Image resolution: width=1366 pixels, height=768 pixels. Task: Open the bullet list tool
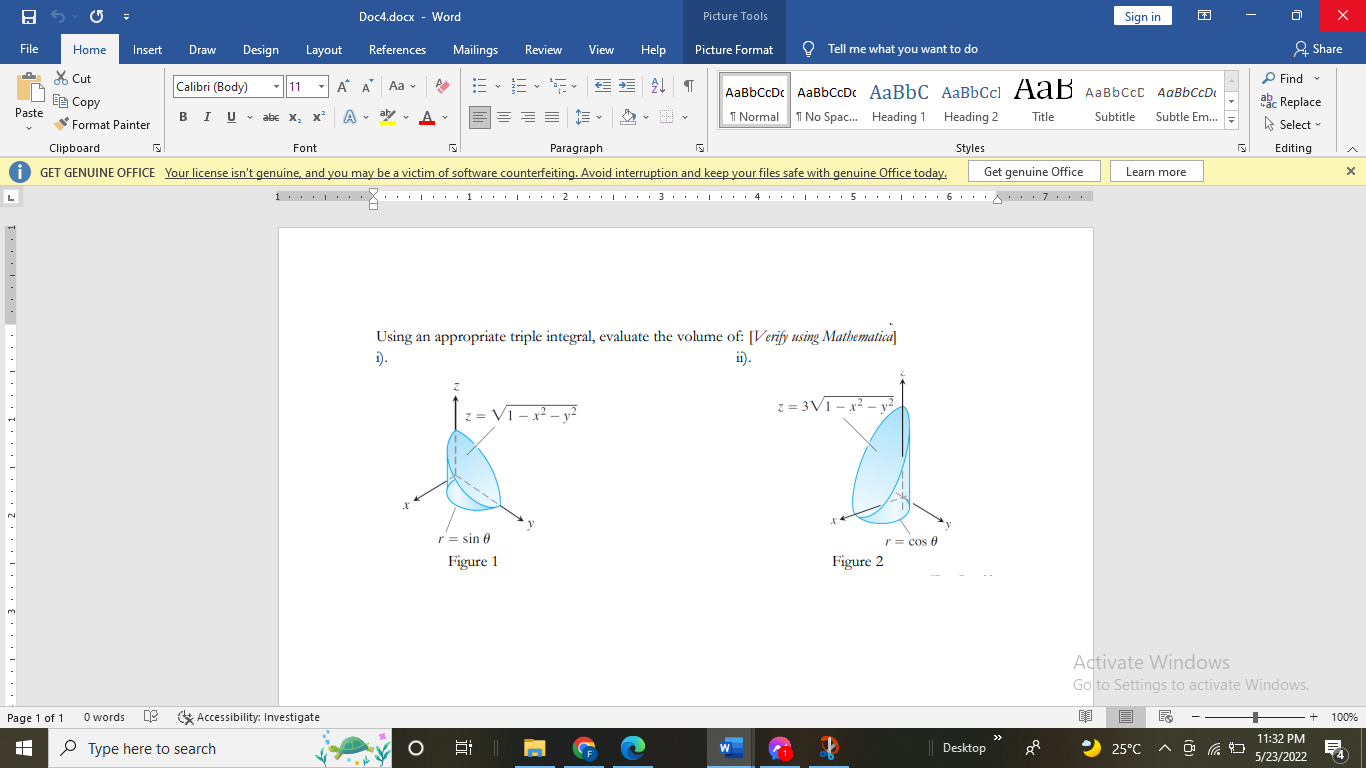pos(481,87)
